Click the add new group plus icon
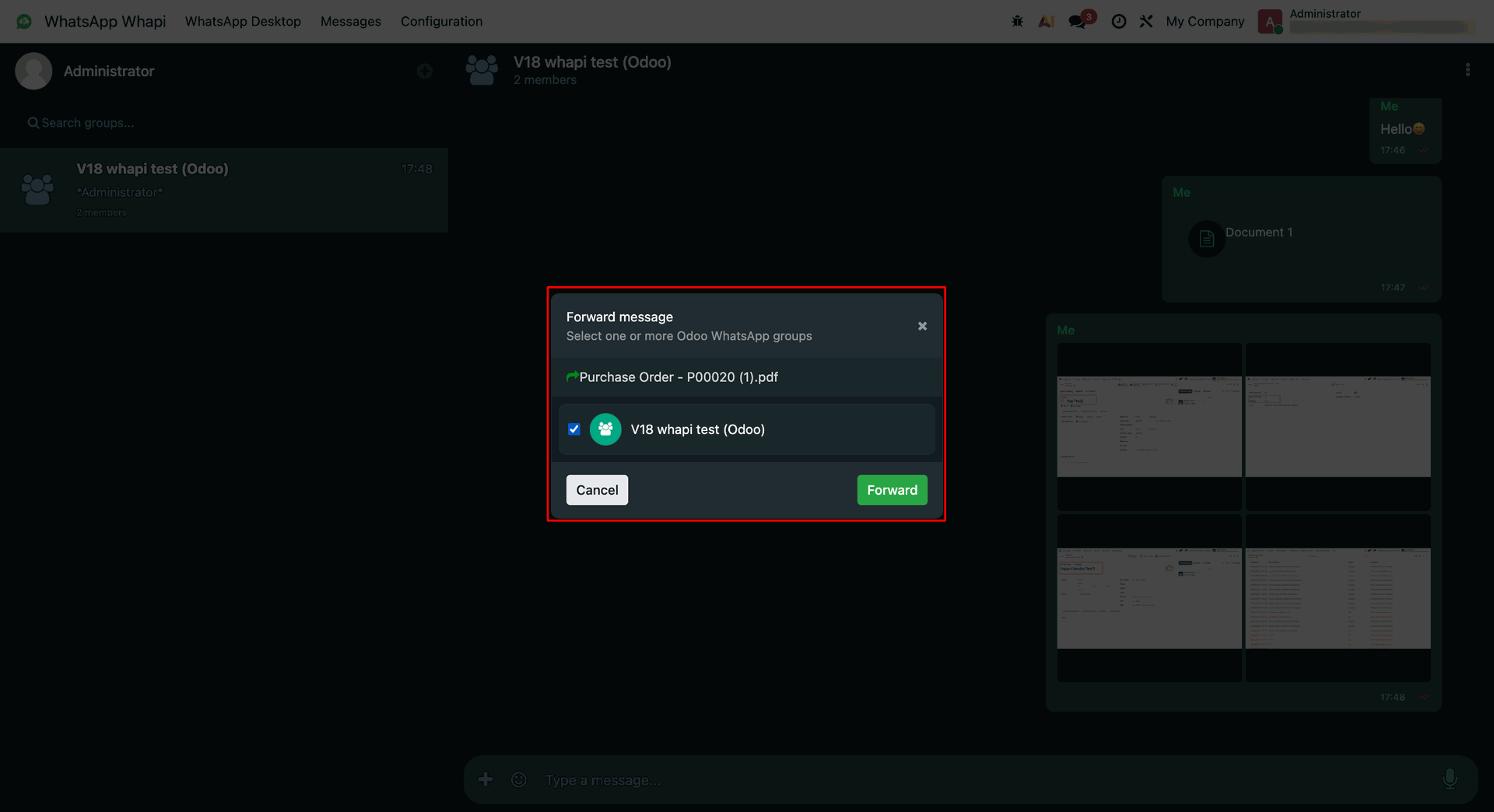This screenshot has width=1494, height=812. [425, 72]
